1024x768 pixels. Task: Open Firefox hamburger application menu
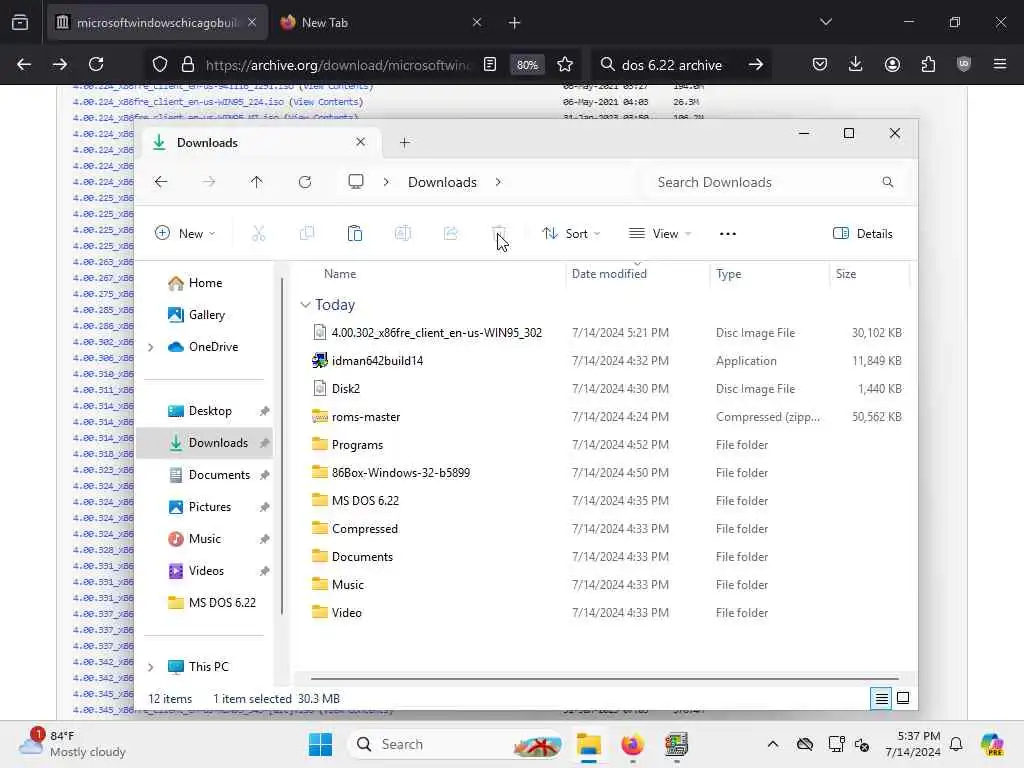(1000, 64)
